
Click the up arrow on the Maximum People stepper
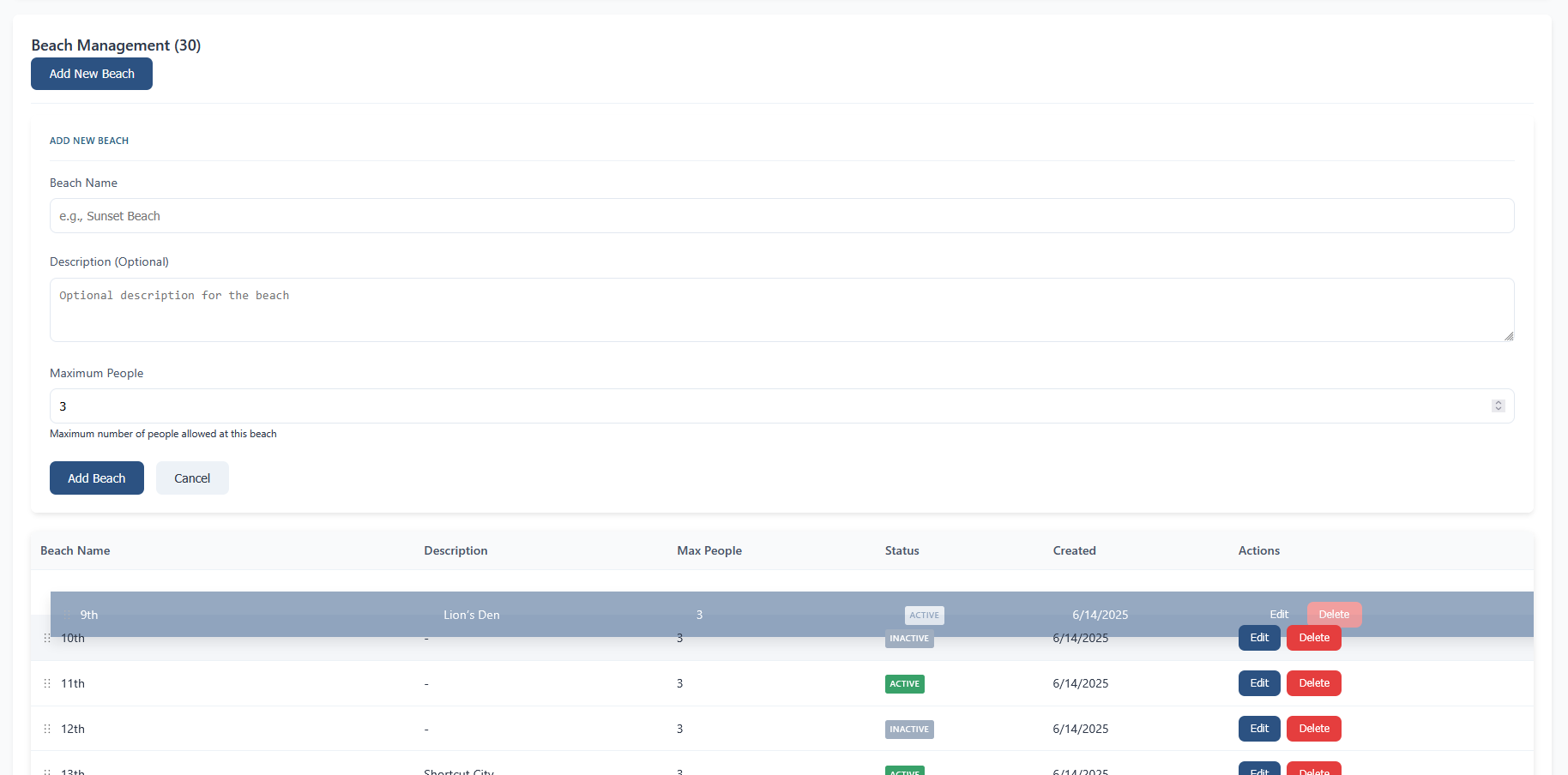tap(1499, 402)
